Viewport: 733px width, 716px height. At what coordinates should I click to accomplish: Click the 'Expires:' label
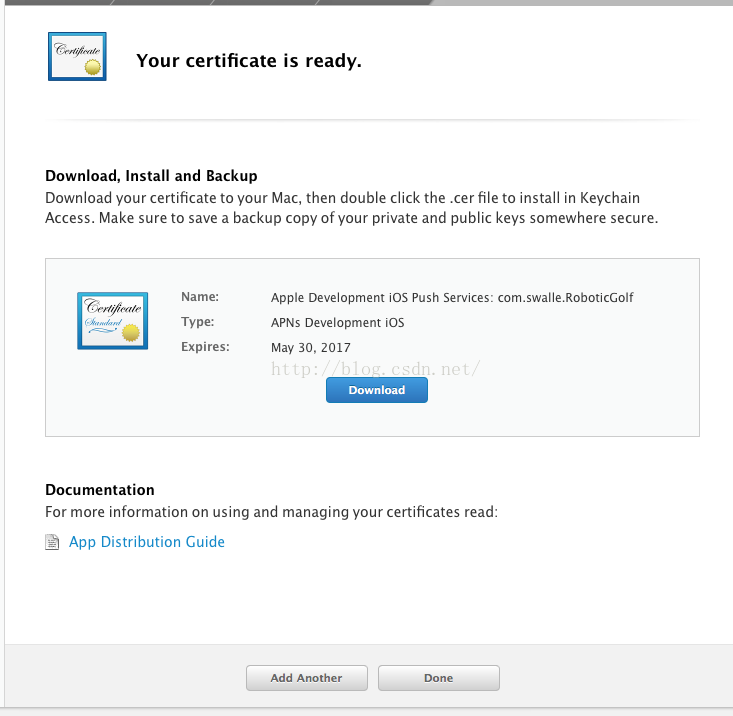point(205,347)
